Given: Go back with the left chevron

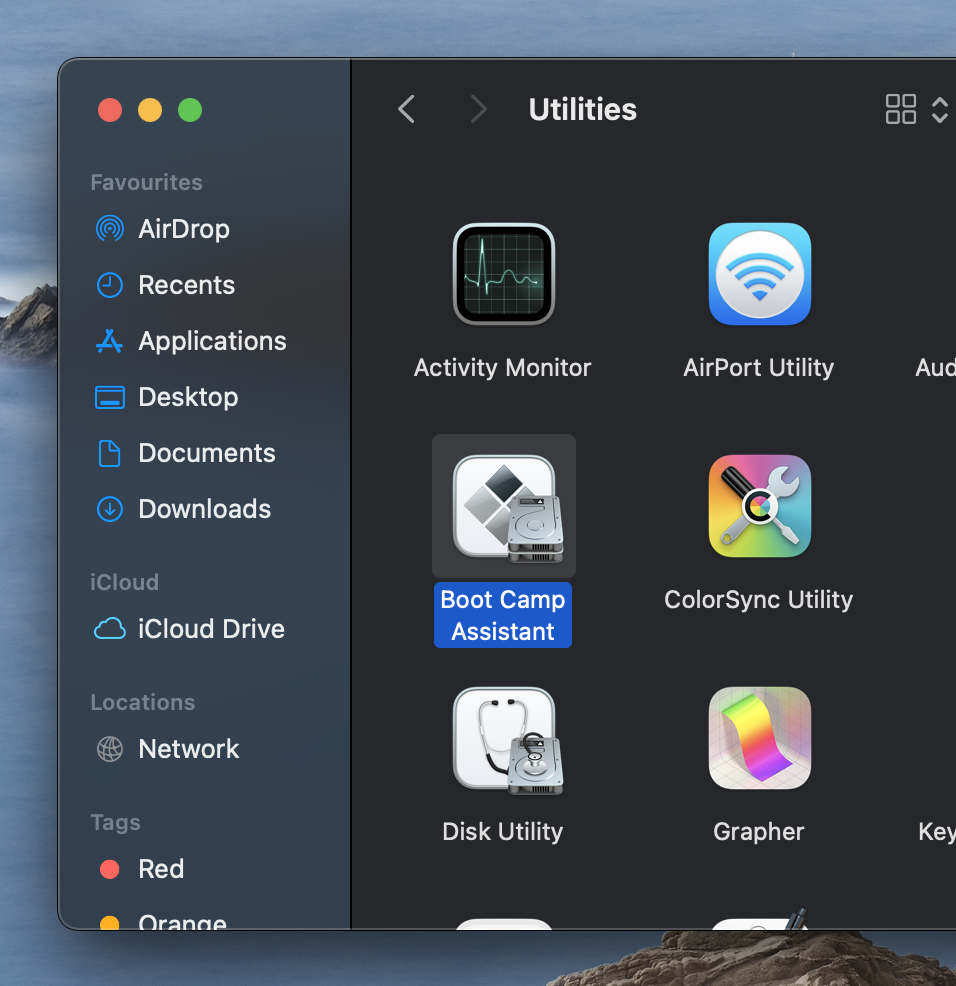Looking at the screenshot, I should tap(406, 109).
